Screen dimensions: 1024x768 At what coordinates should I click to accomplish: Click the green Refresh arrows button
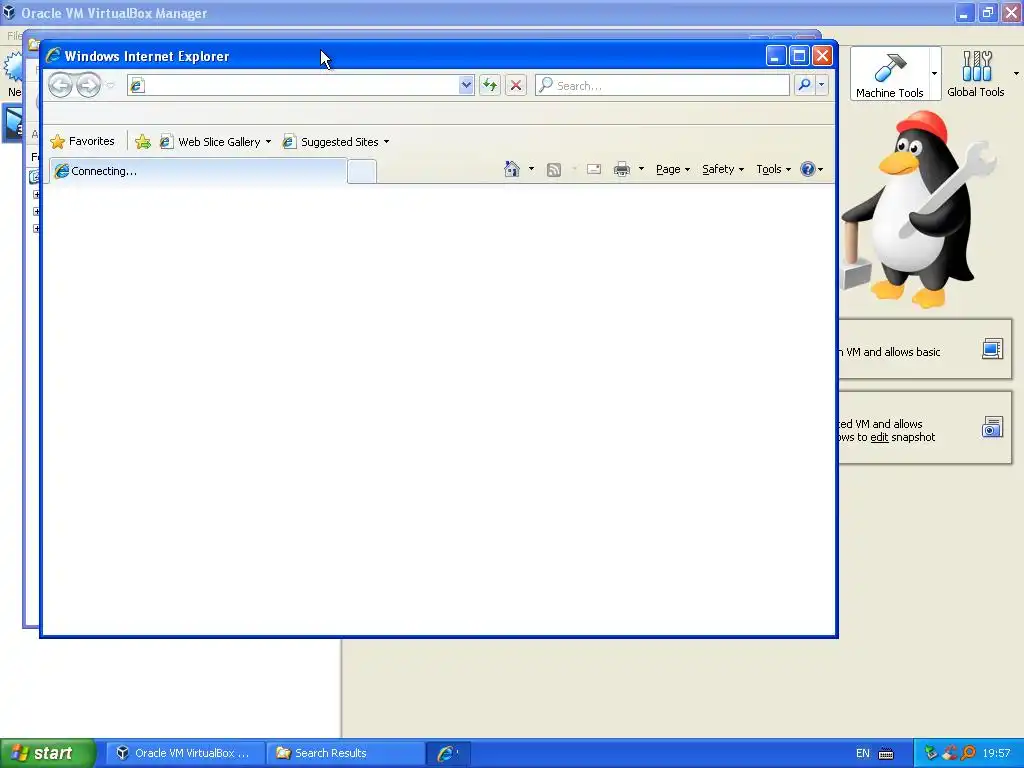click(490, 85)
